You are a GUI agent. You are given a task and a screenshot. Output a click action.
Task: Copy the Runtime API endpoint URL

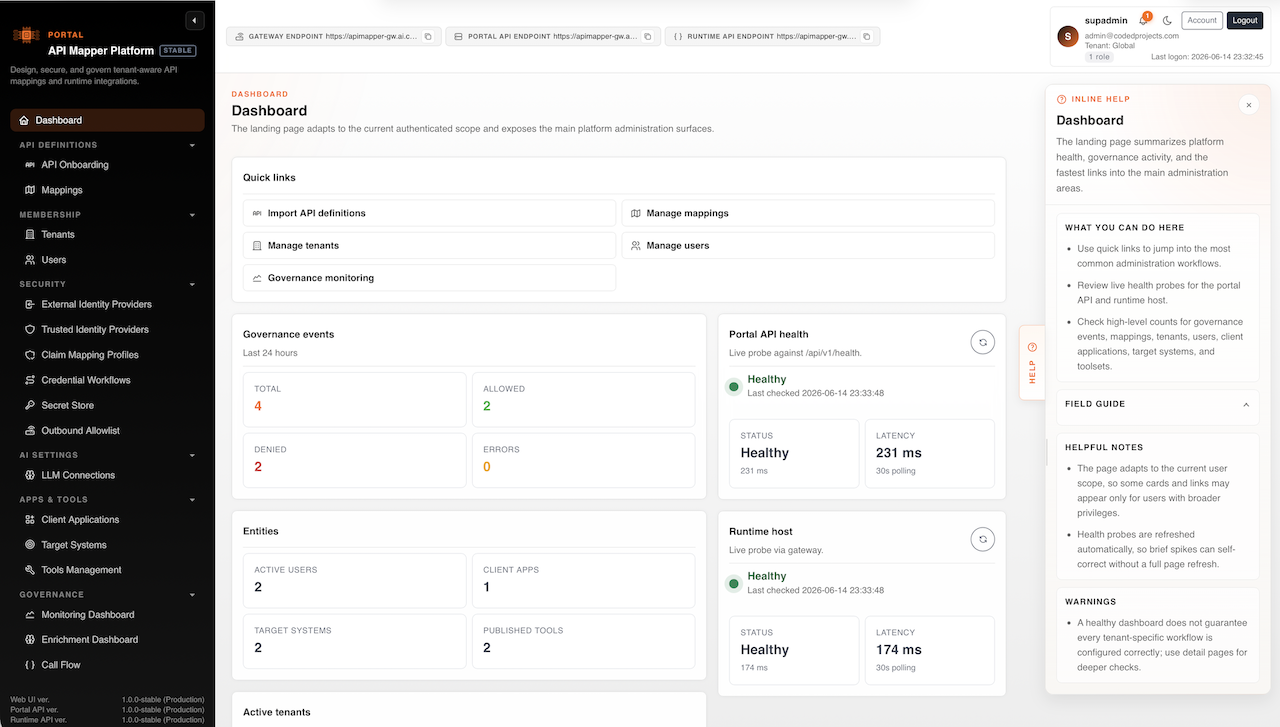click(866, 37)
